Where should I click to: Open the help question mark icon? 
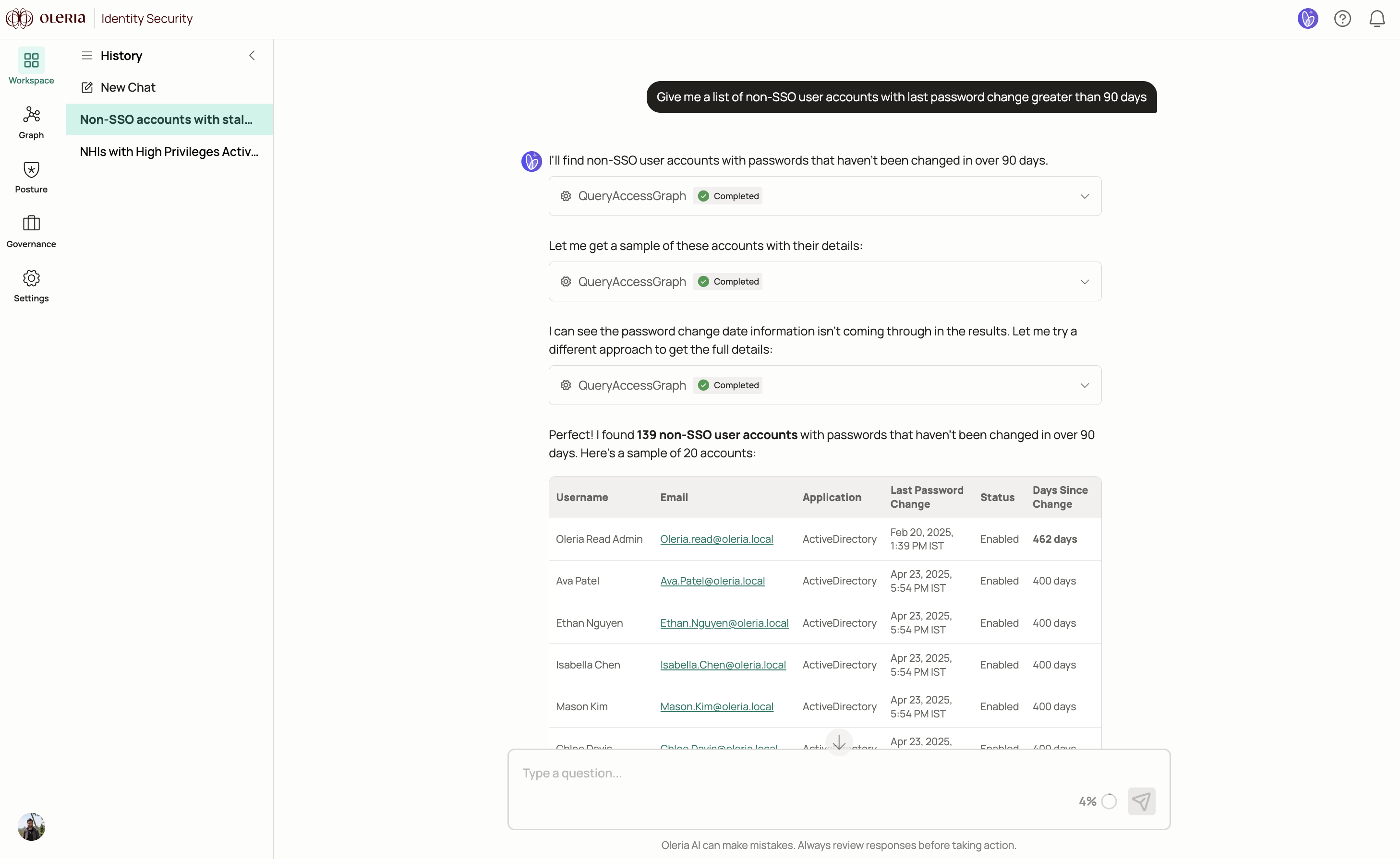[1342, 19]
